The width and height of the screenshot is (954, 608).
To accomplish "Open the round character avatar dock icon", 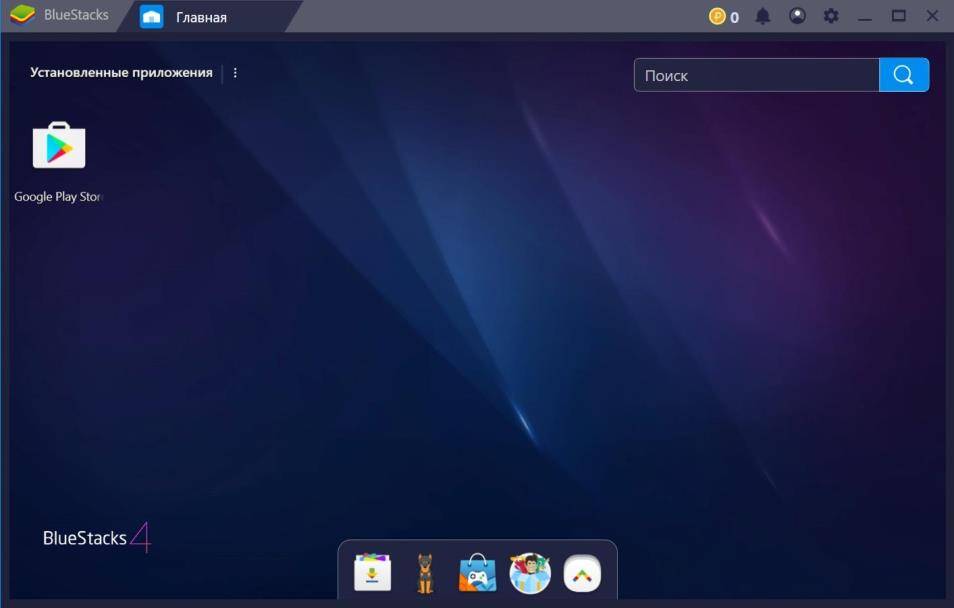I will pos(530,573).
